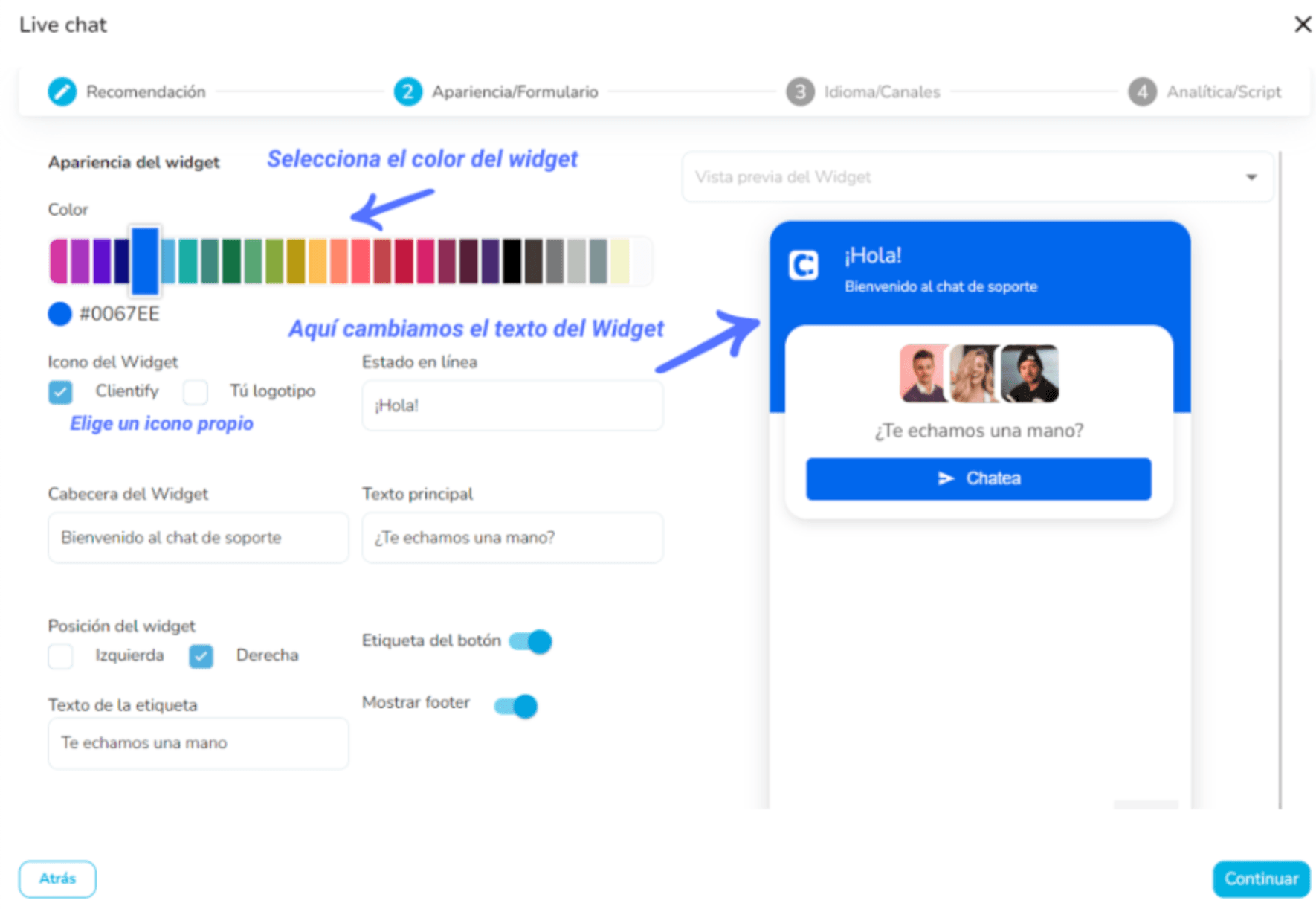Screen dimensions: 1316x909
Task: Click the first agent avatar in preview
Action: (923, 373)
